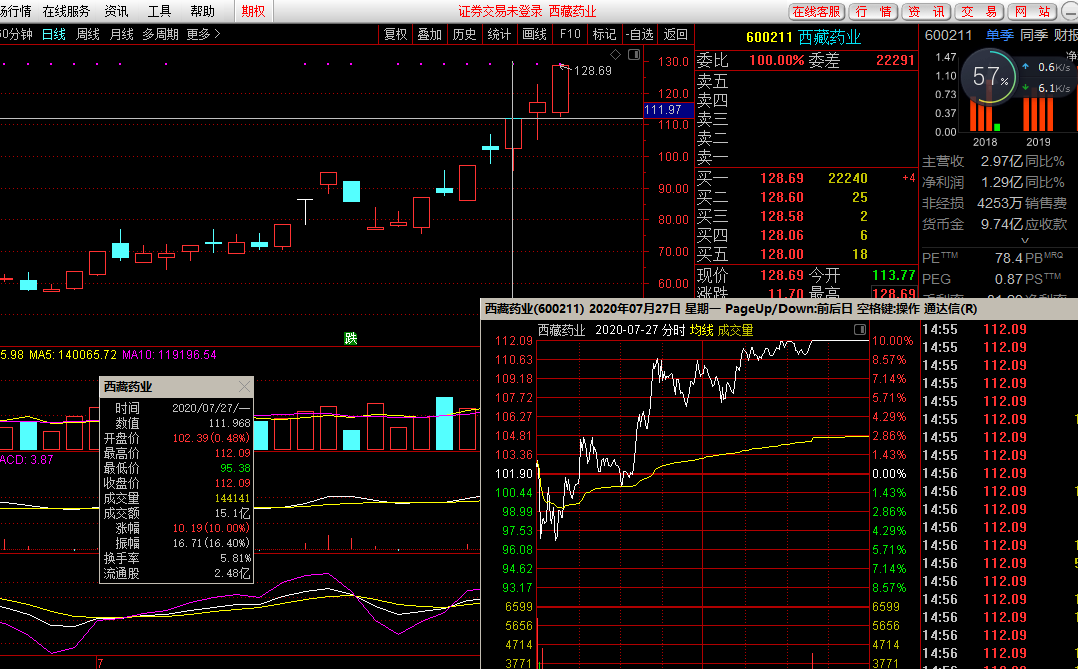This screenshot has height=669, width=1078.
Task: Click the 换手率 5.81% row in popup
Action: pos(177,558)
